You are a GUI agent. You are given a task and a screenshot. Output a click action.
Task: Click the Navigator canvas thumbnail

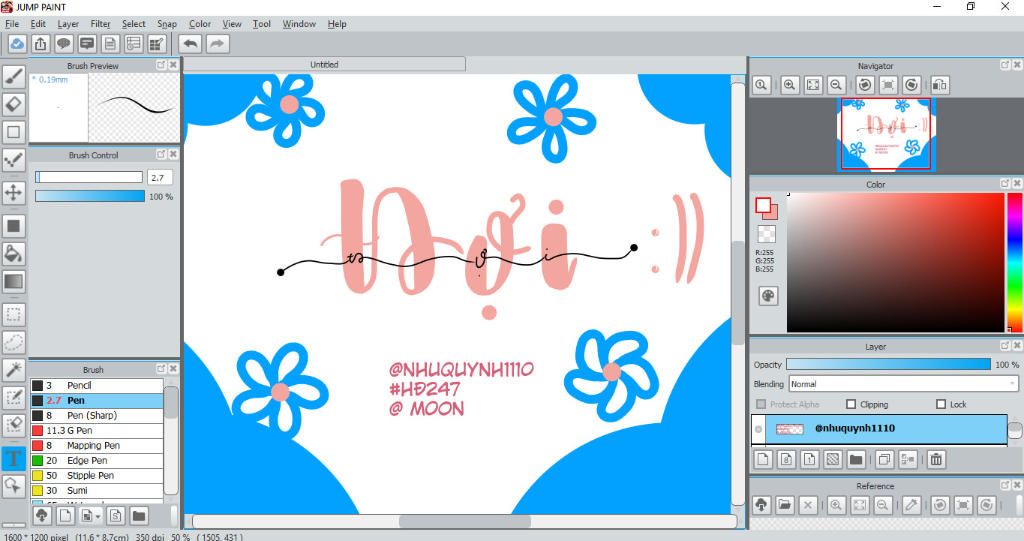point(886,135)
